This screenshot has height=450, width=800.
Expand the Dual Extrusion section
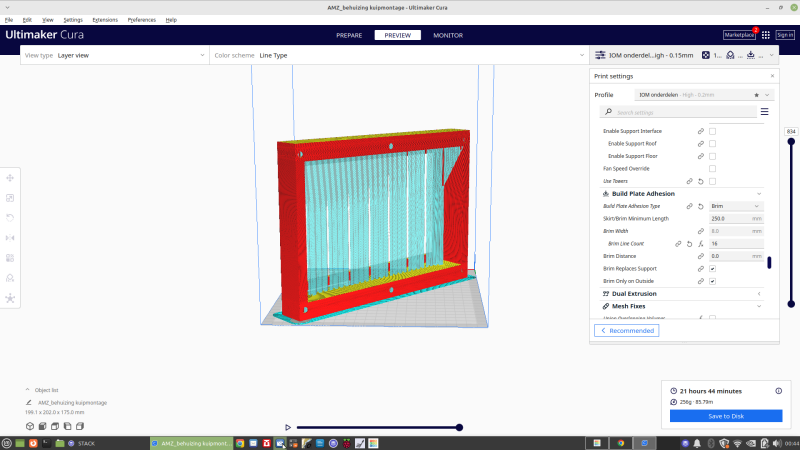click(x=680, y=294)
